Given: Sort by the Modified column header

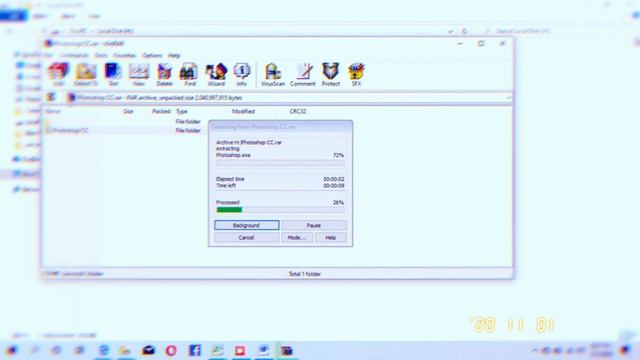Looking at the screenshot, I should click(x=243, y=111).
